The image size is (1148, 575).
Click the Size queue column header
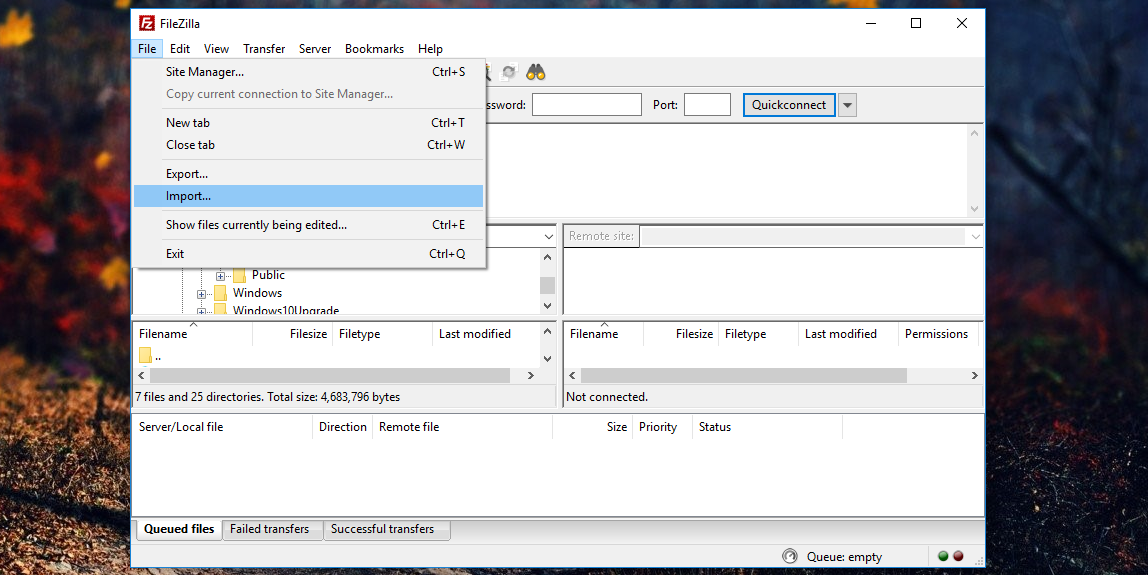click(x=593, y=427)
